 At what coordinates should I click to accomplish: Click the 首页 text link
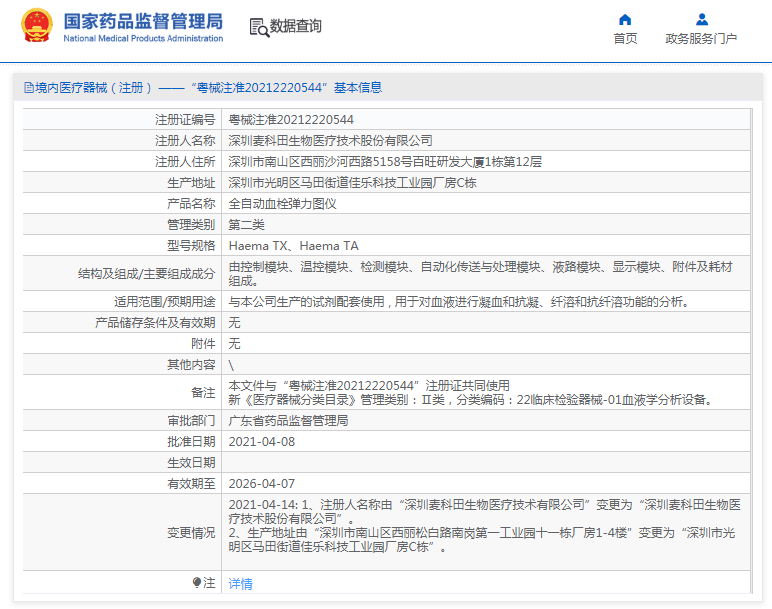[x=625, y=38]
